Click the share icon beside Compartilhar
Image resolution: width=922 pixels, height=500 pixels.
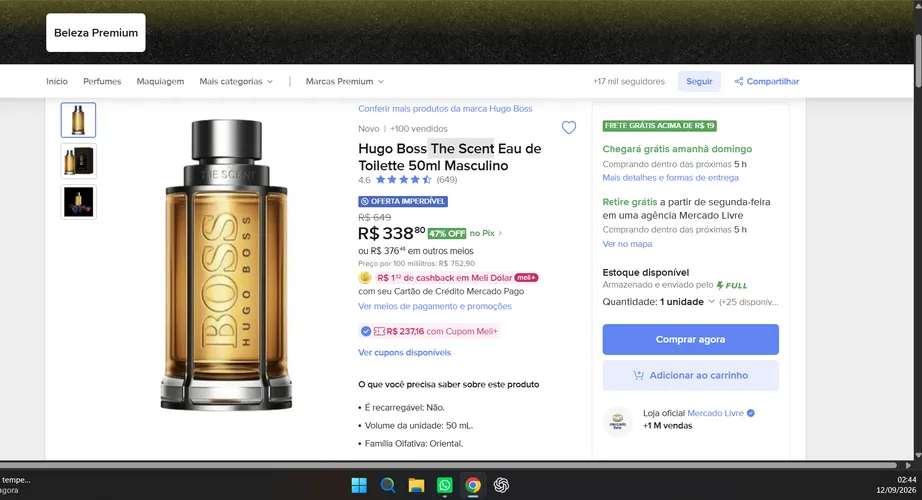[x=739, y=81]
